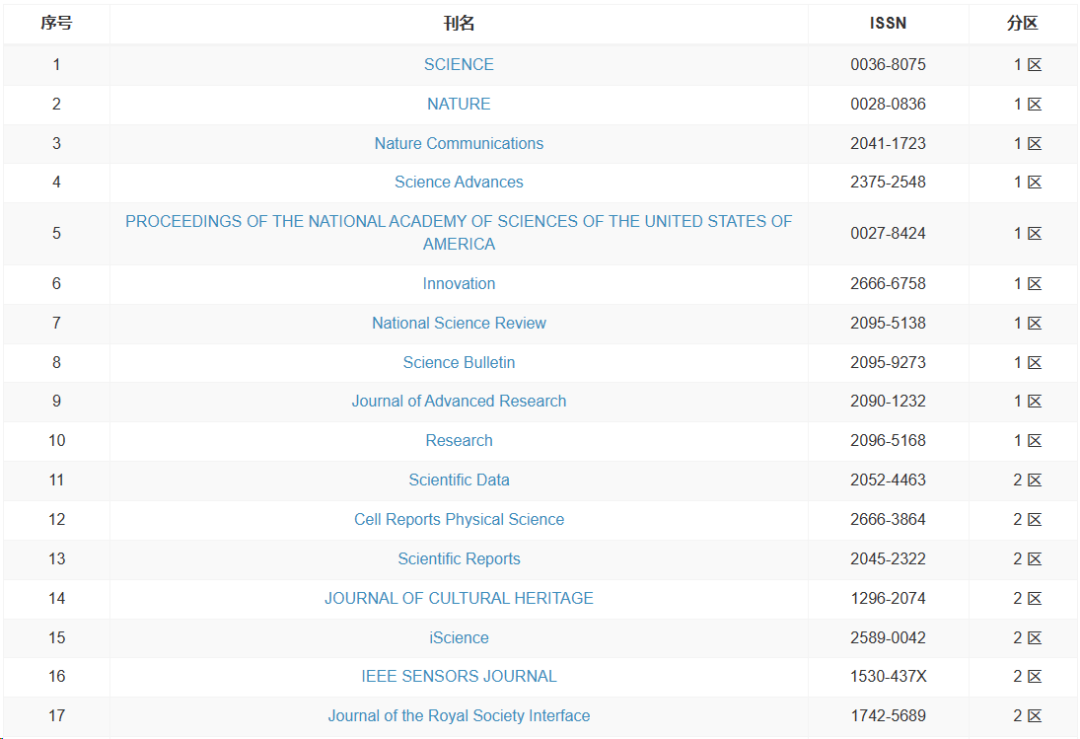Open IEEE SENSORS JOURNAL link
The width and height of the screenshot is (1080, 739).
pyautogui.click(x=459, y=676)
